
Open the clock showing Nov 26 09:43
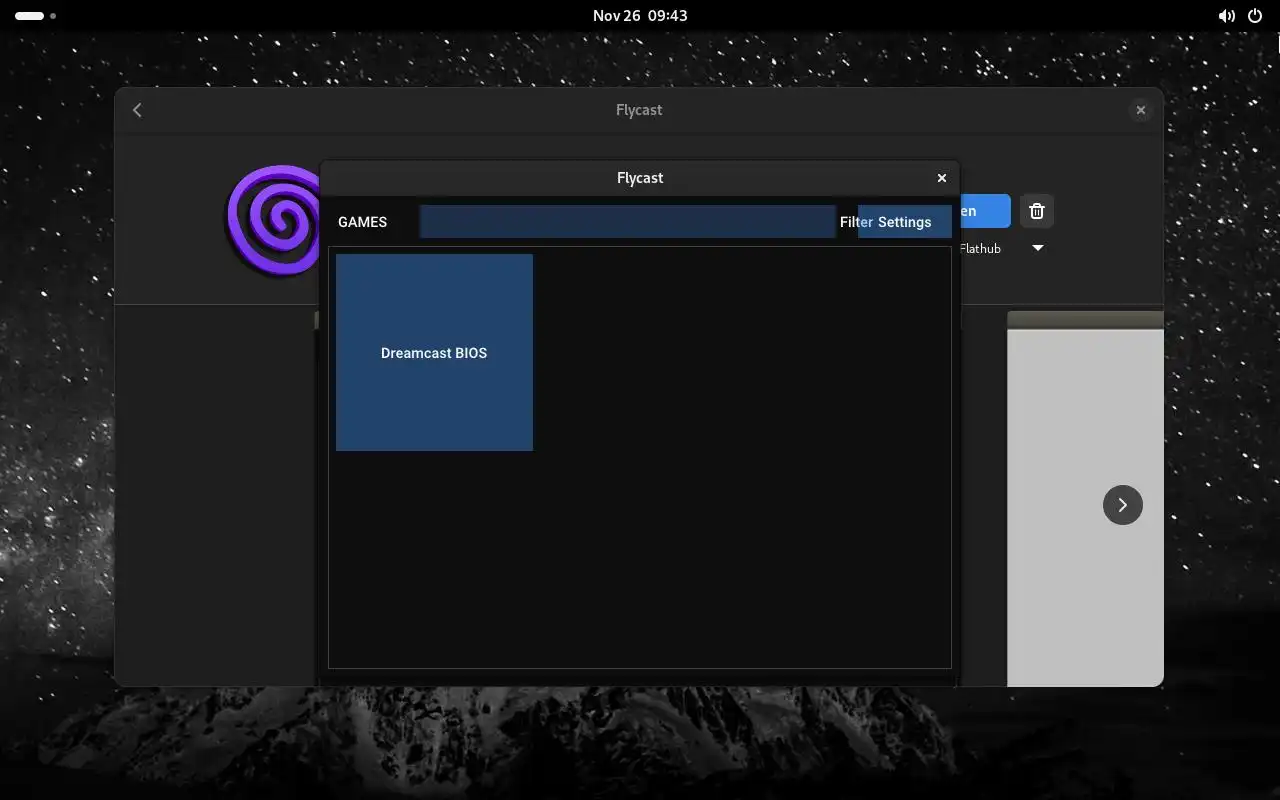pos(640,16)
